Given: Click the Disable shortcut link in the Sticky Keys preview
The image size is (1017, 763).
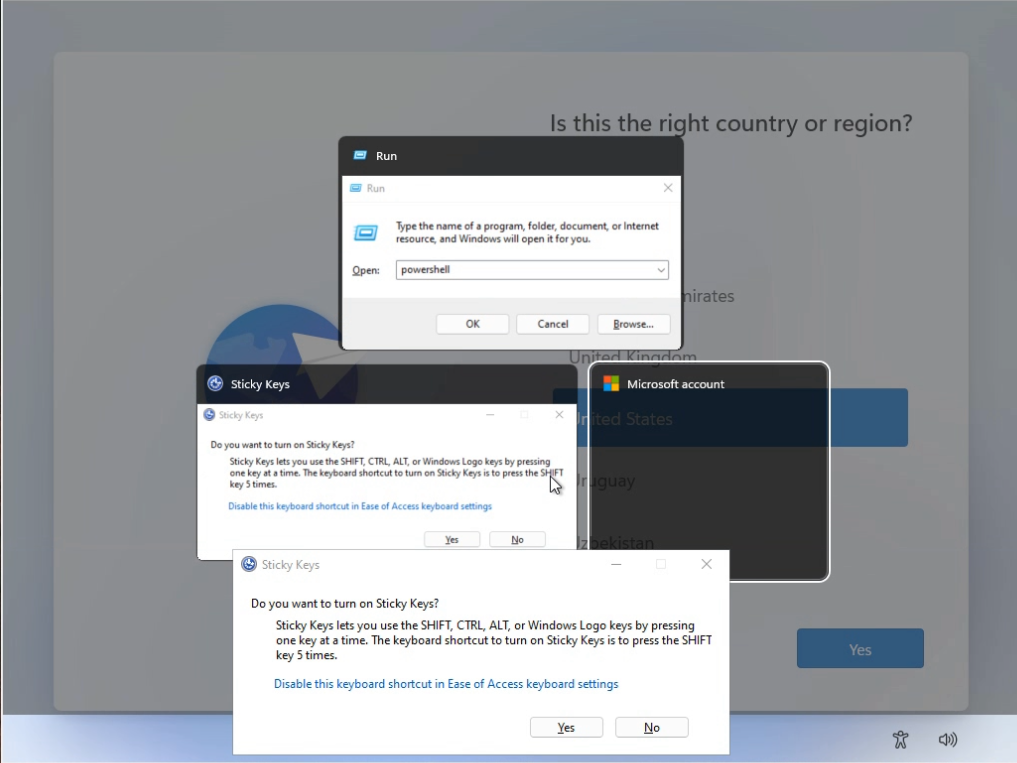Looking at the screenshot, I should pos(360,506).
